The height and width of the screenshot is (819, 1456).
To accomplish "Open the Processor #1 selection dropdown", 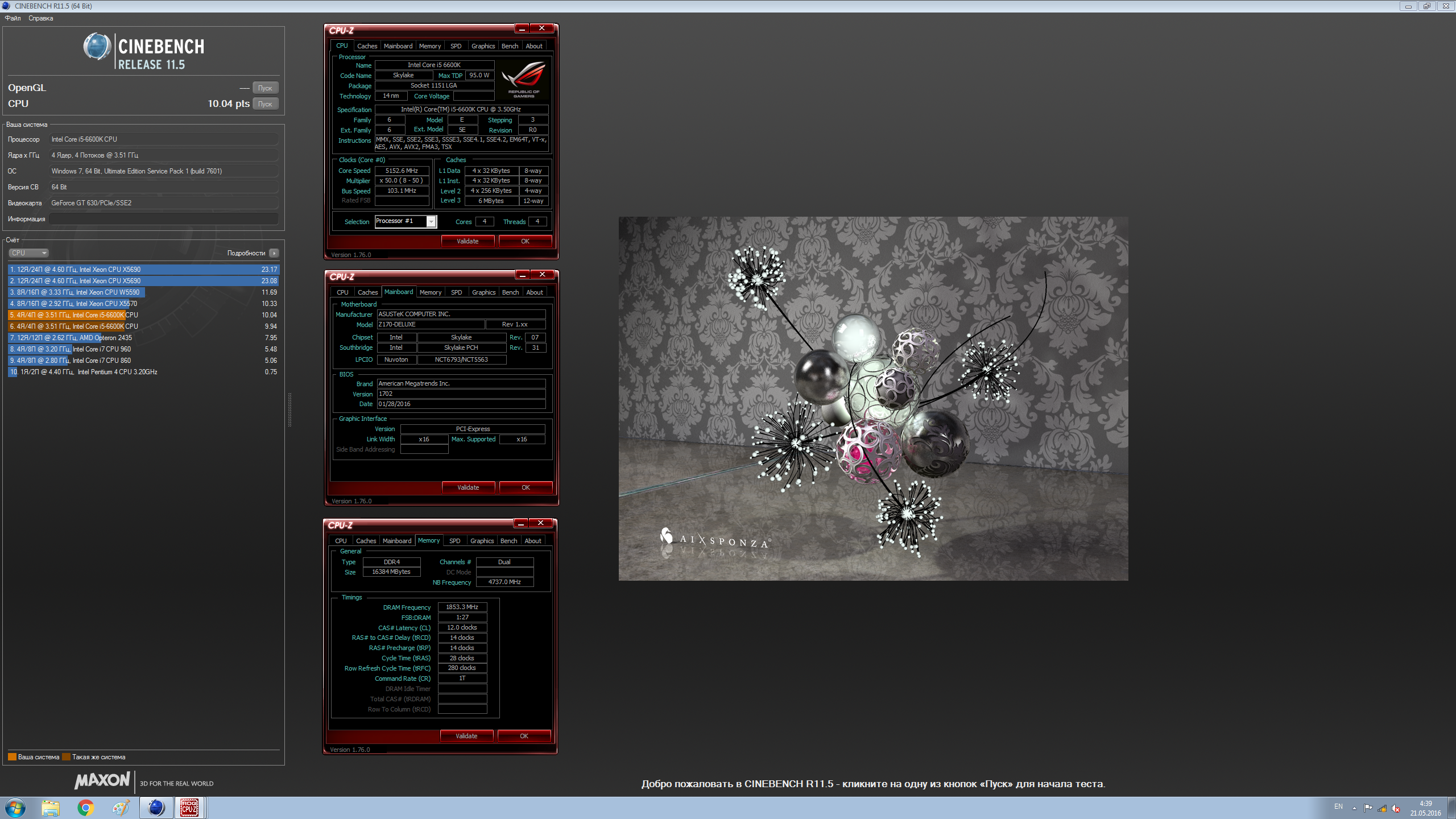I will point(406,221).
